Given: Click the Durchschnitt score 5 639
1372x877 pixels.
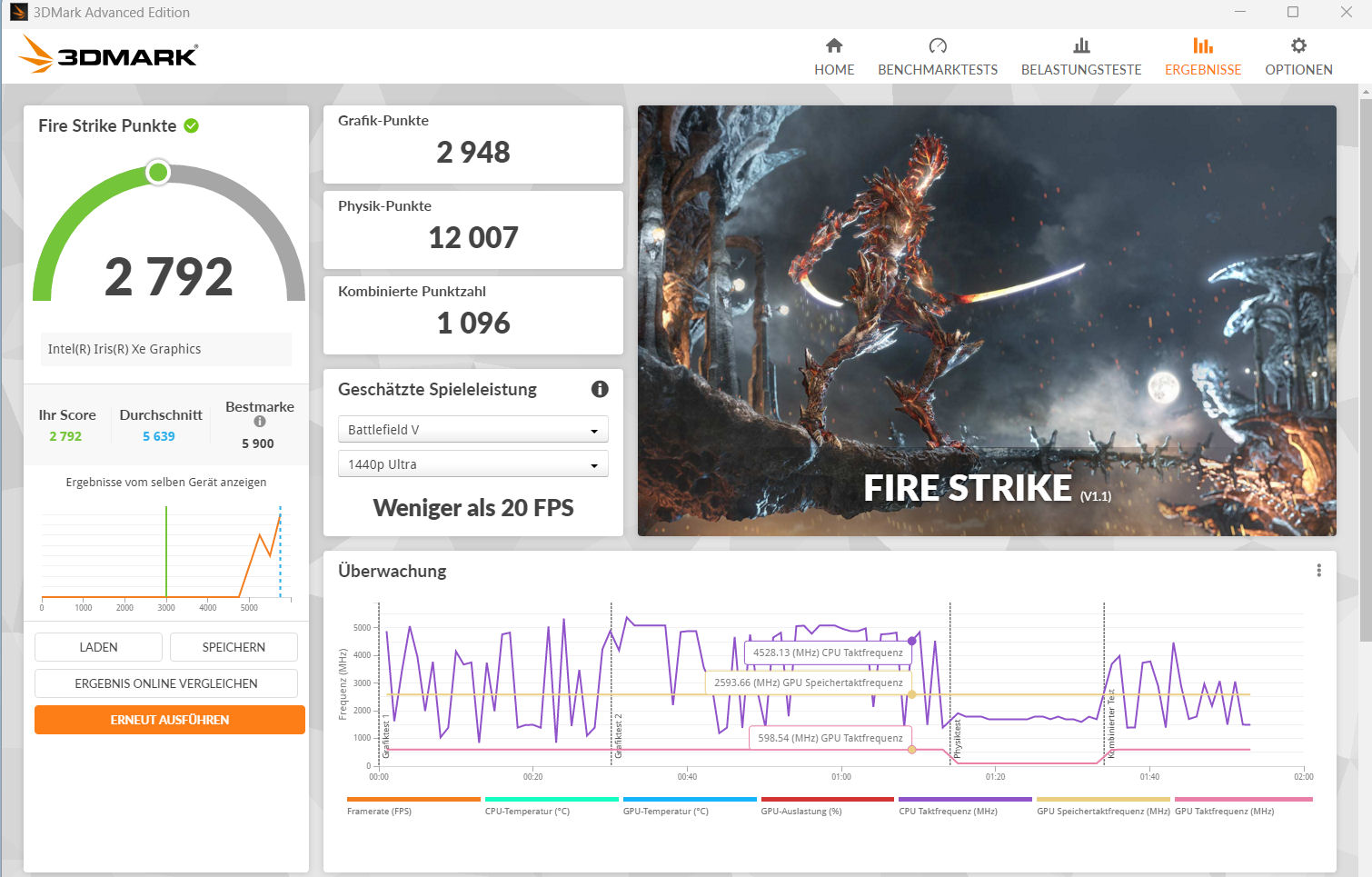Looking at the screenshot, I should point(159,436).
